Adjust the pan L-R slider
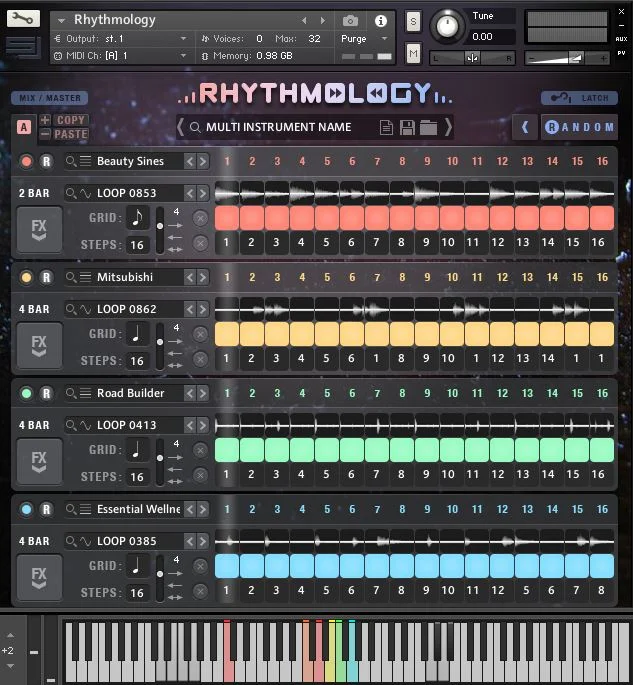The height and width of the screenshot is (685, 633). point(472,58)
